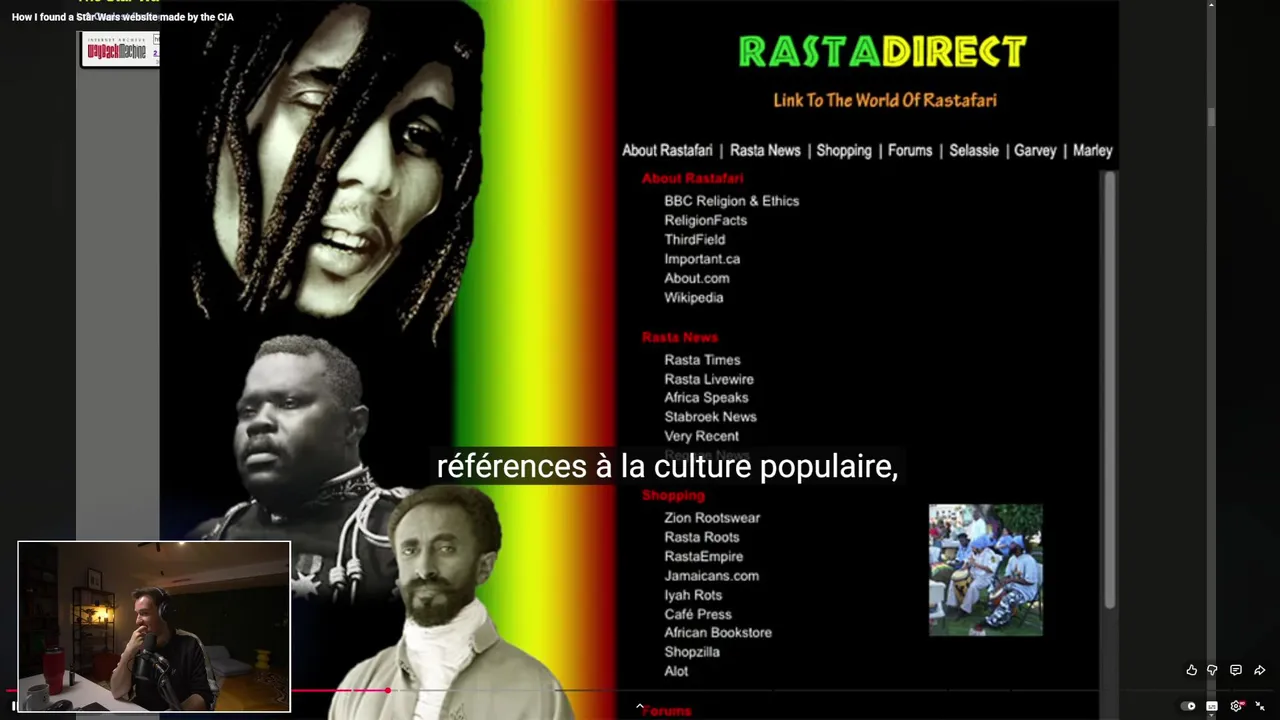Follow the About.com link

697,278
